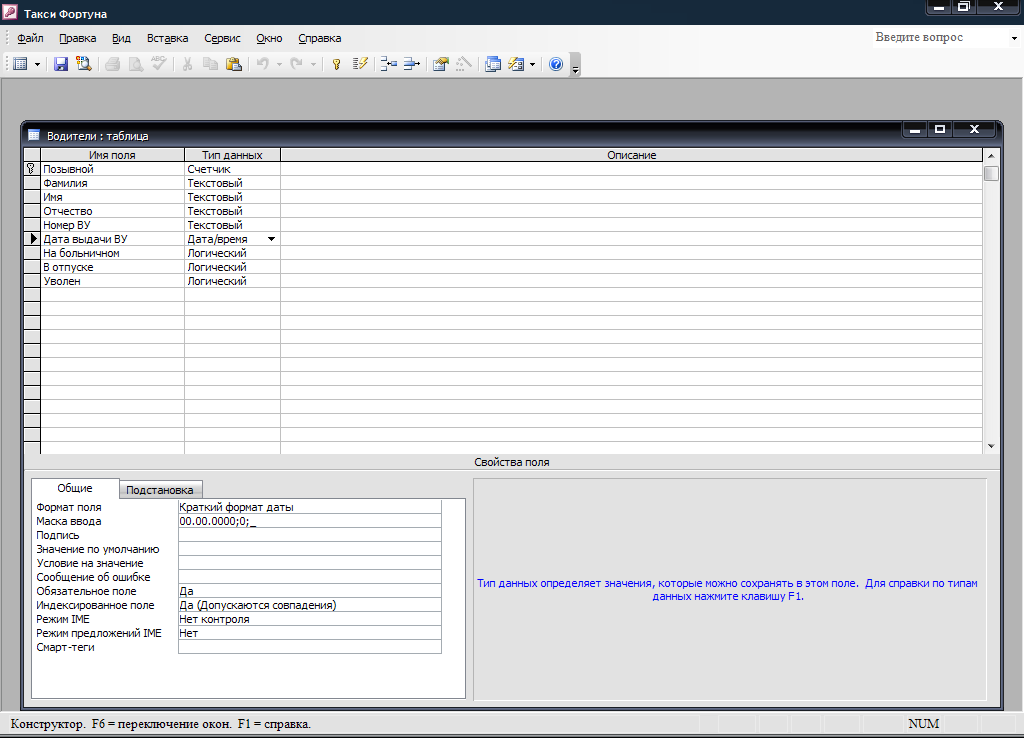
Task: Open the Справка menu
Action: 319,38
